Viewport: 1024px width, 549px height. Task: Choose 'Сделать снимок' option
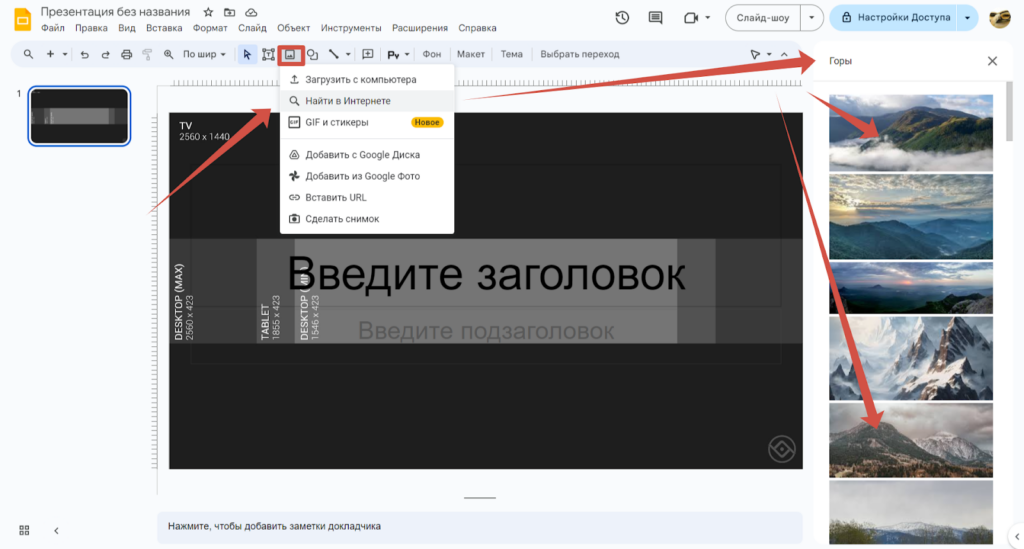coord(367,219)
